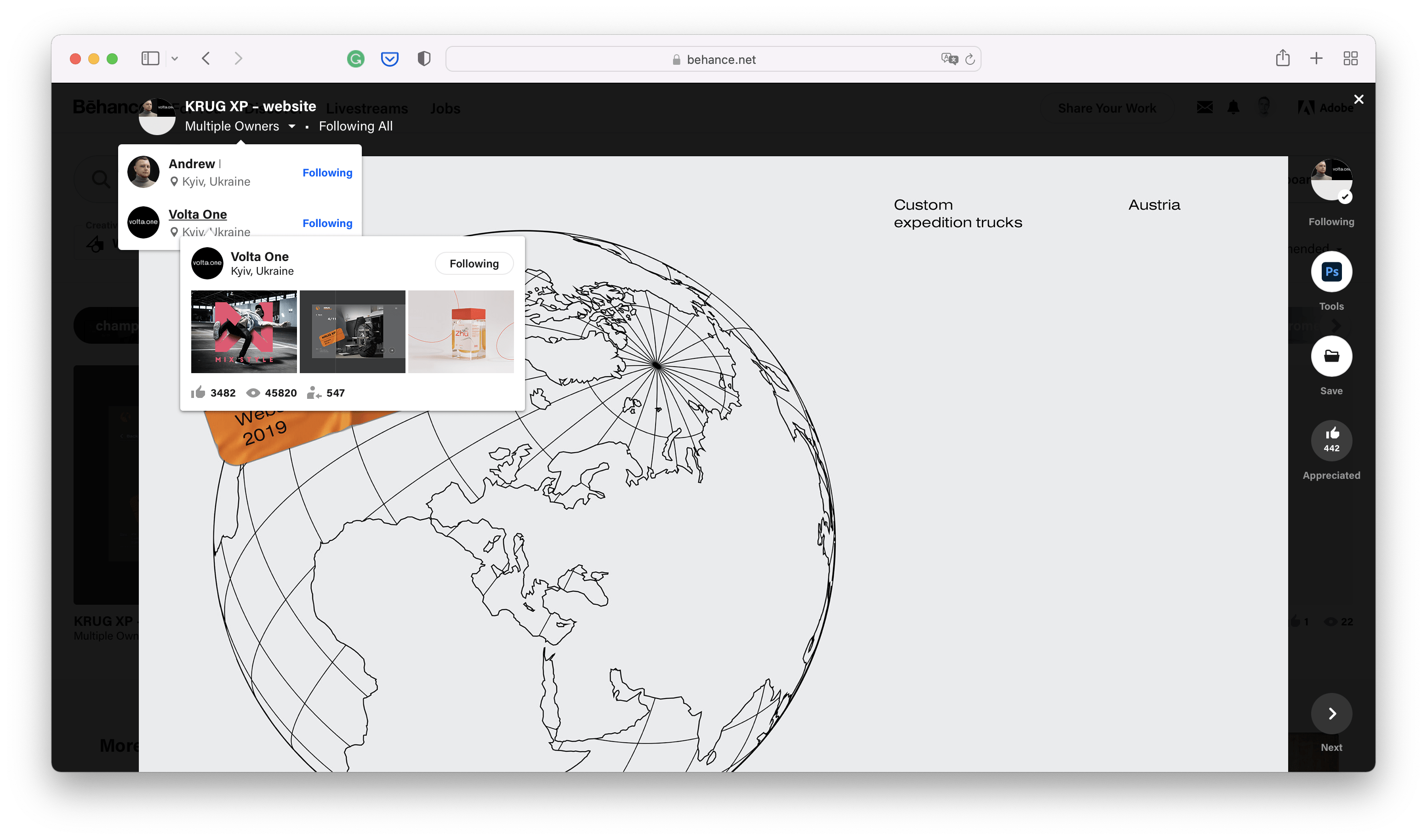The height and width of the screenshot is (840, 1427).
Task: Open the Zhu jar project thumbnail
Action: (461, 332)
